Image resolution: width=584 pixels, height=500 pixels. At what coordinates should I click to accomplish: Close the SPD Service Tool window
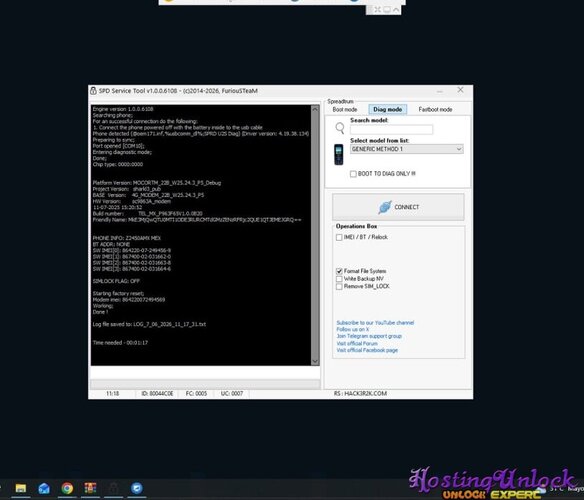tap(460, 90)
